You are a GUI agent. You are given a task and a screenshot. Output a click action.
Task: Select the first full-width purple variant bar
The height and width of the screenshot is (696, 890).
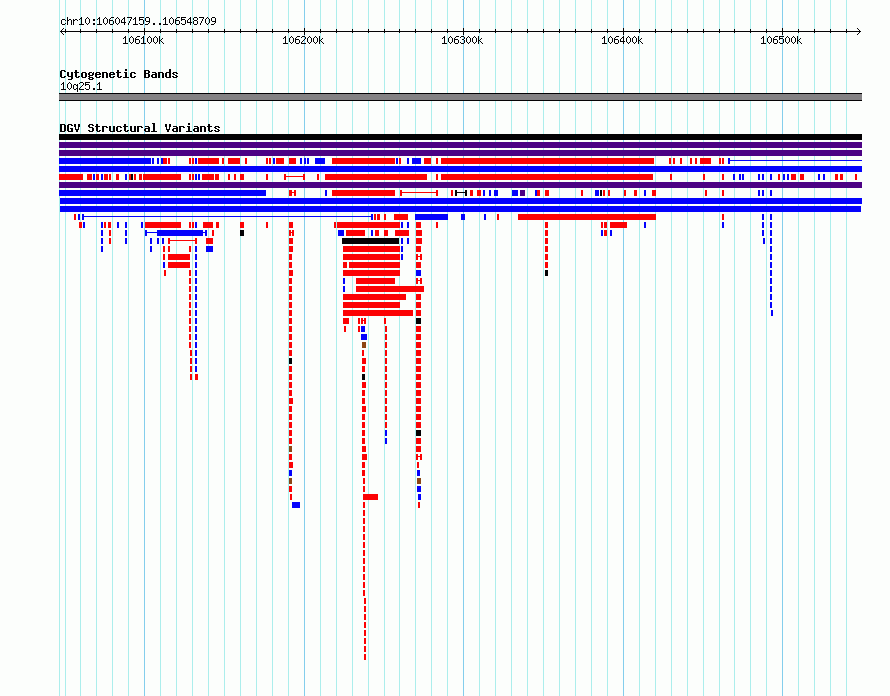460,145
